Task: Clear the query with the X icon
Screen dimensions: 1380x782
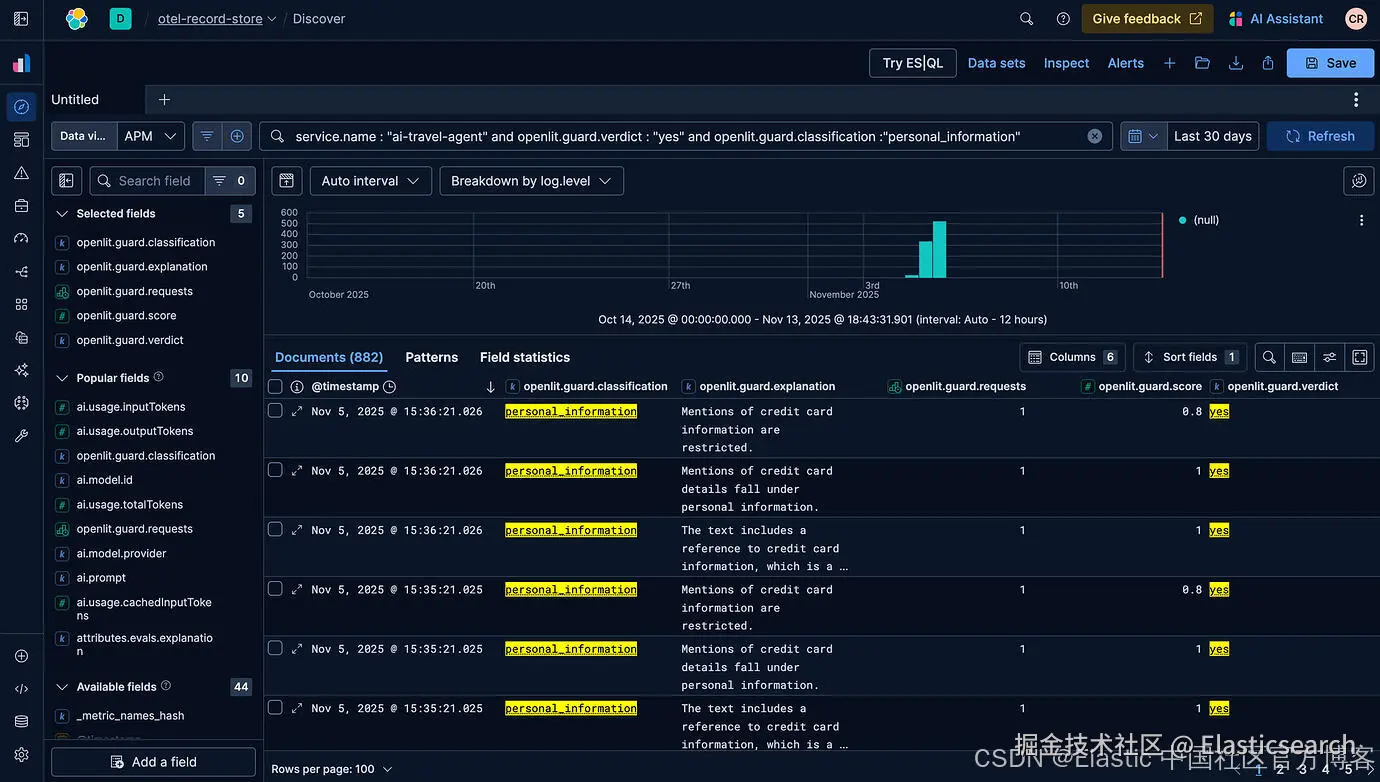Action: pyautogui.click(x=1095, y=136)
